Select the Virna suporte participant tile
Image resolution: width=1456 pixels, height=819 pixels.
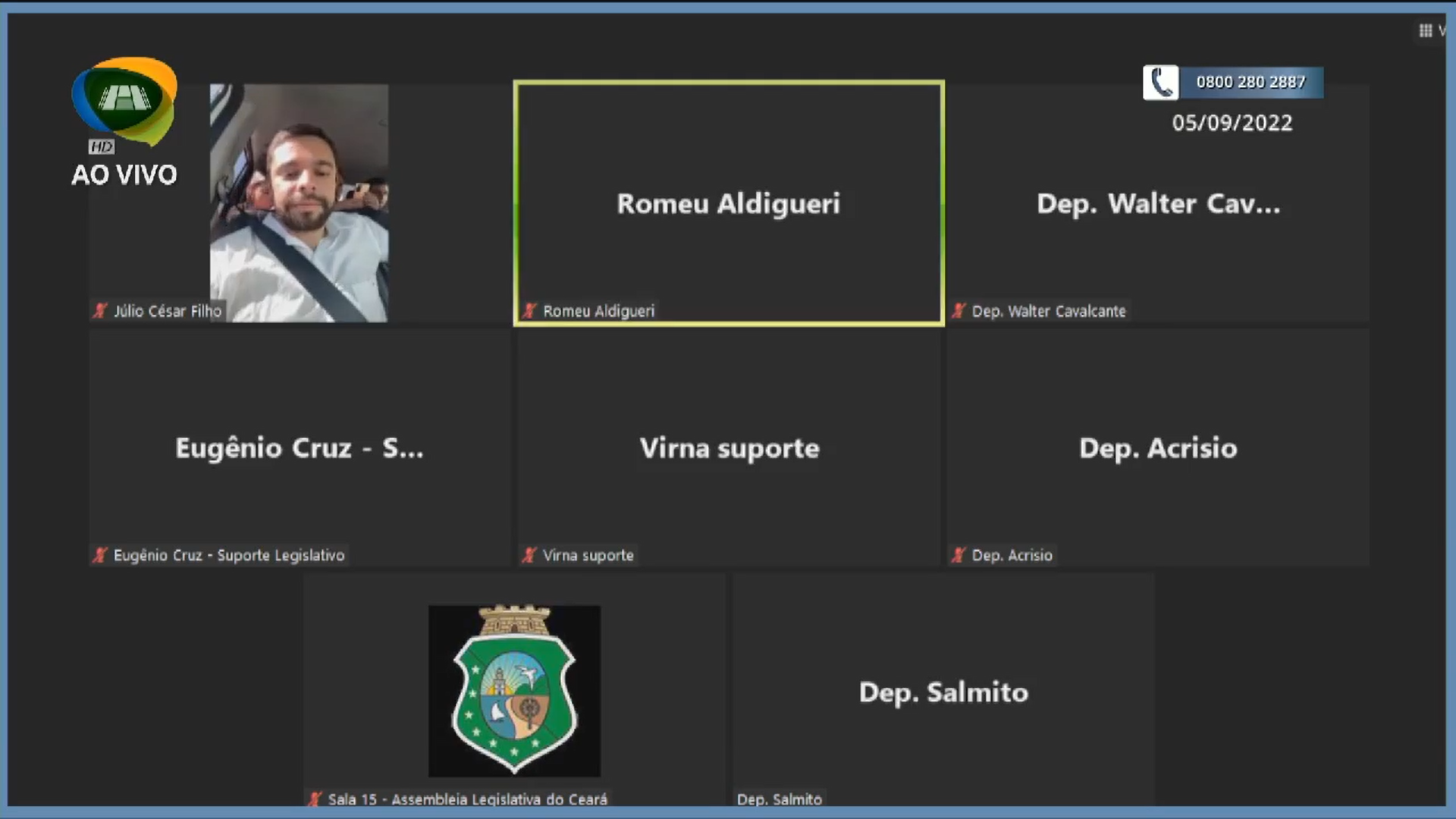pyautogui.click(x=729, y=447)
